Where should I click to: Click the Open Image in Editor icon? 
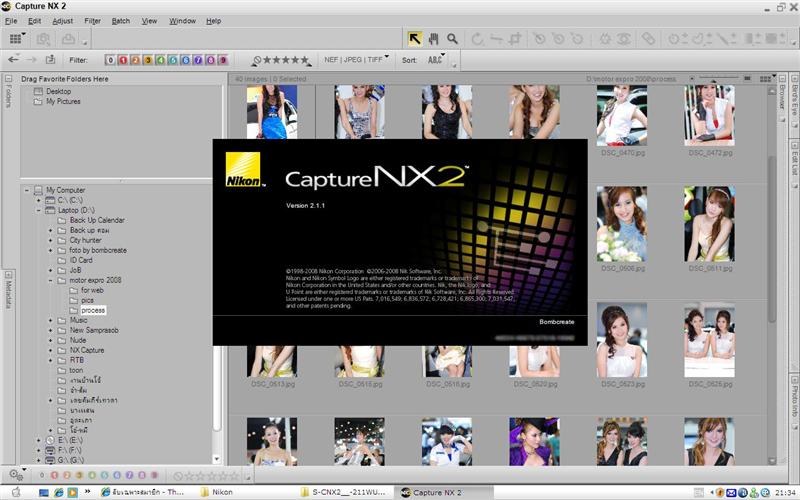tap(43, 39)
